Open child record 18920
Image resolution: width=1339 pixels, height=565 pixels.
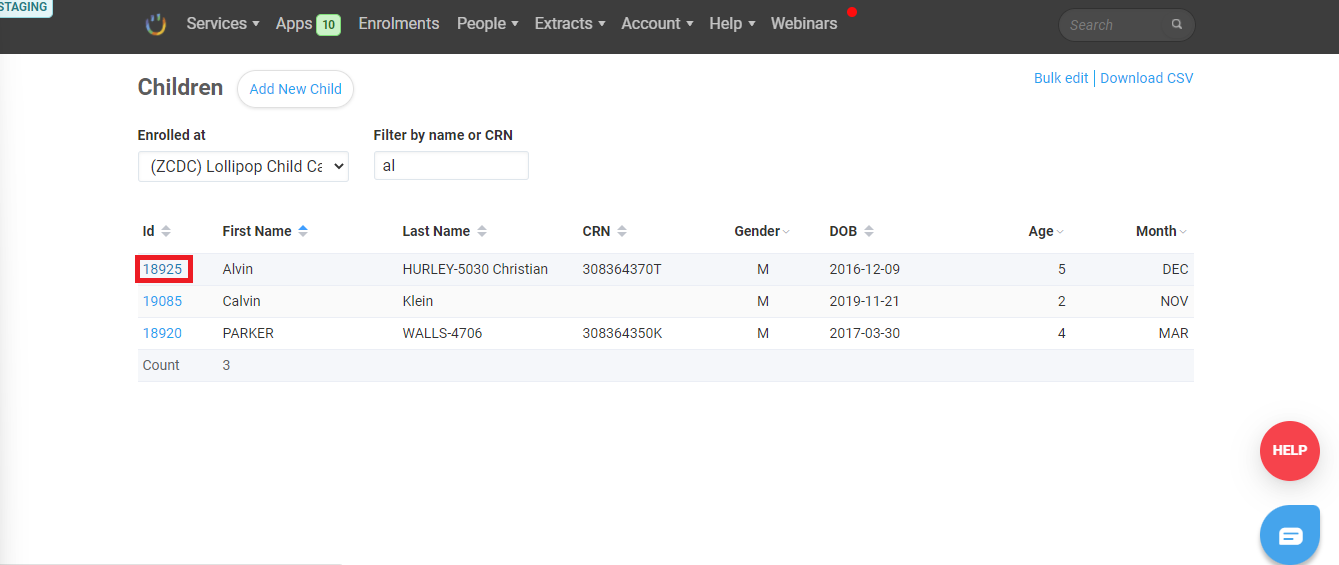point(163,333)
